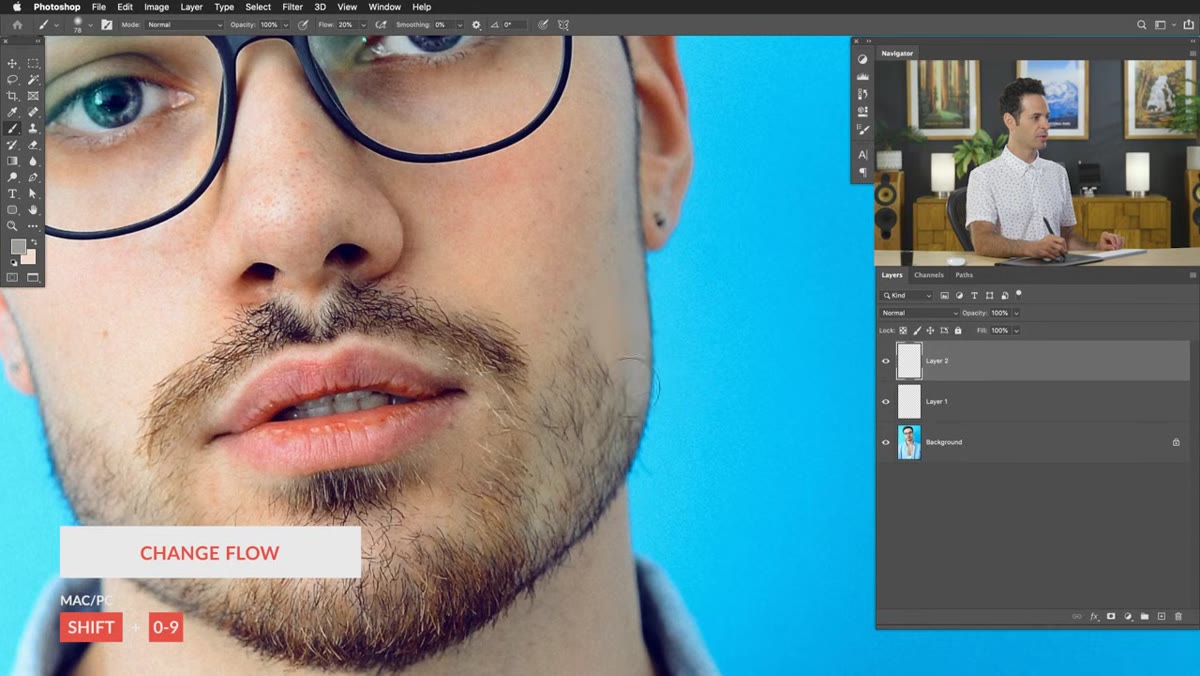Open tool preset picker arrow
This screenshot has height=676, width=1200.
55,24
